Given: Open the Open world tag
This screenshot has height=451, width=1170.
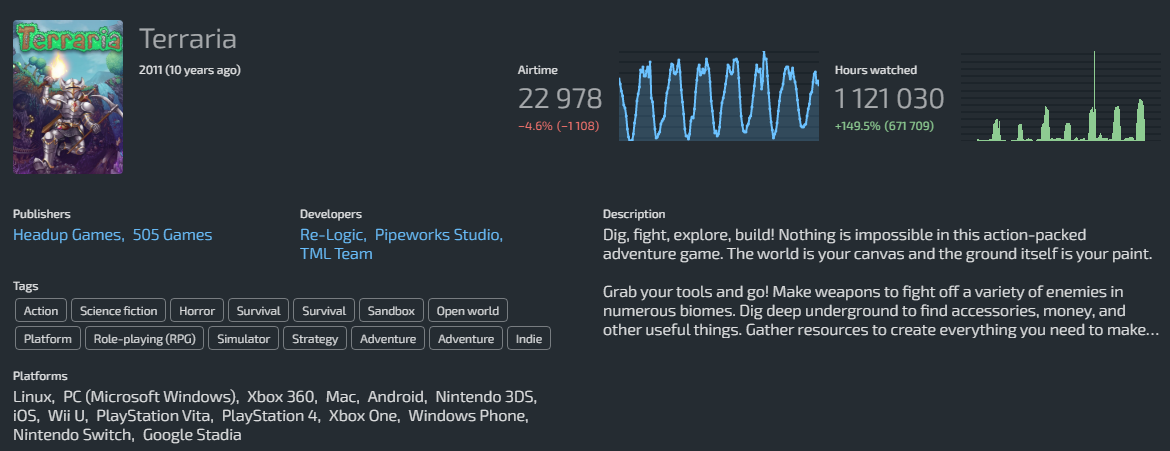Looking at the screenshot, I should coord(468,311).
